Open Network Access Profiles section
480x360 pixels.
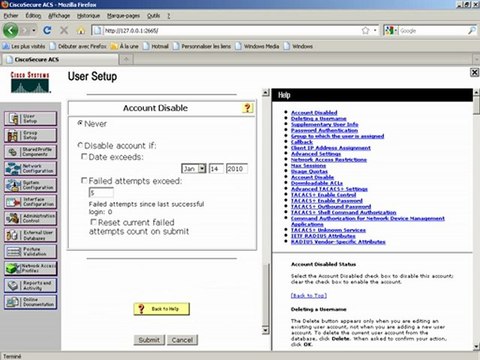30,269
